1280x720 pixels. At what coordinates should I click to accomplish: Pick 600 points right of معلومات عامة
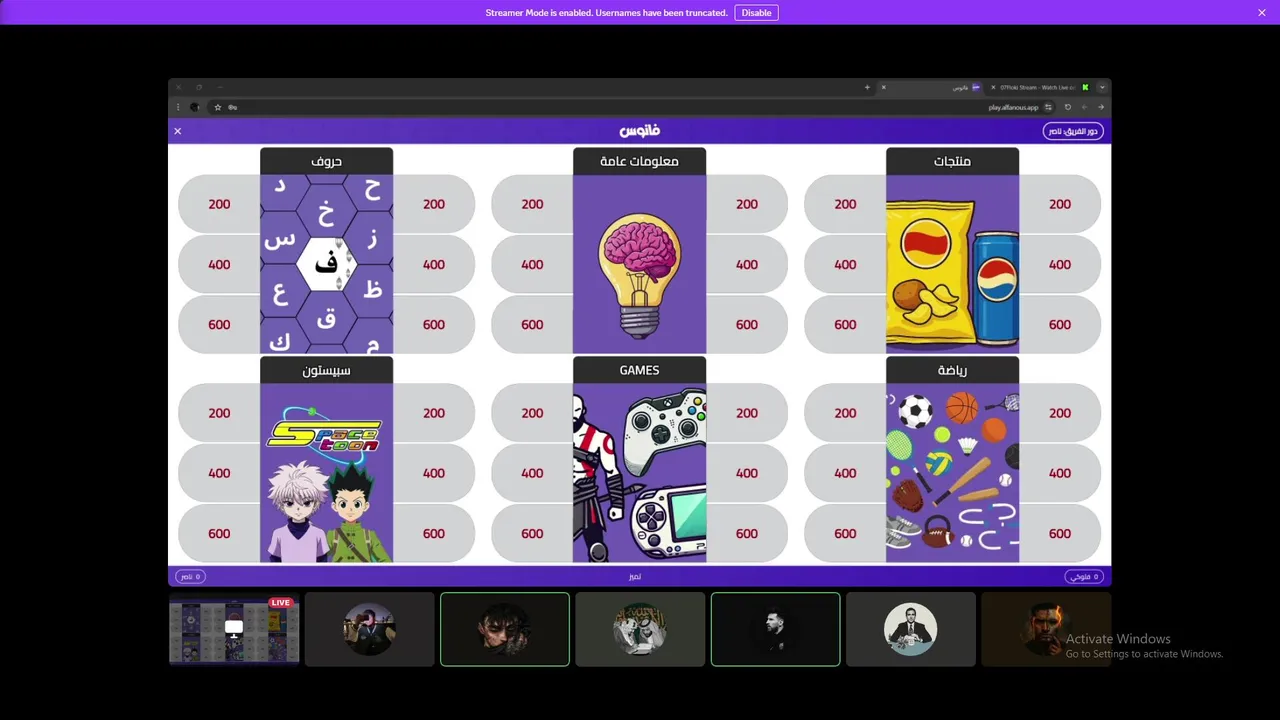pyautogui.click(x=747, y=325)
